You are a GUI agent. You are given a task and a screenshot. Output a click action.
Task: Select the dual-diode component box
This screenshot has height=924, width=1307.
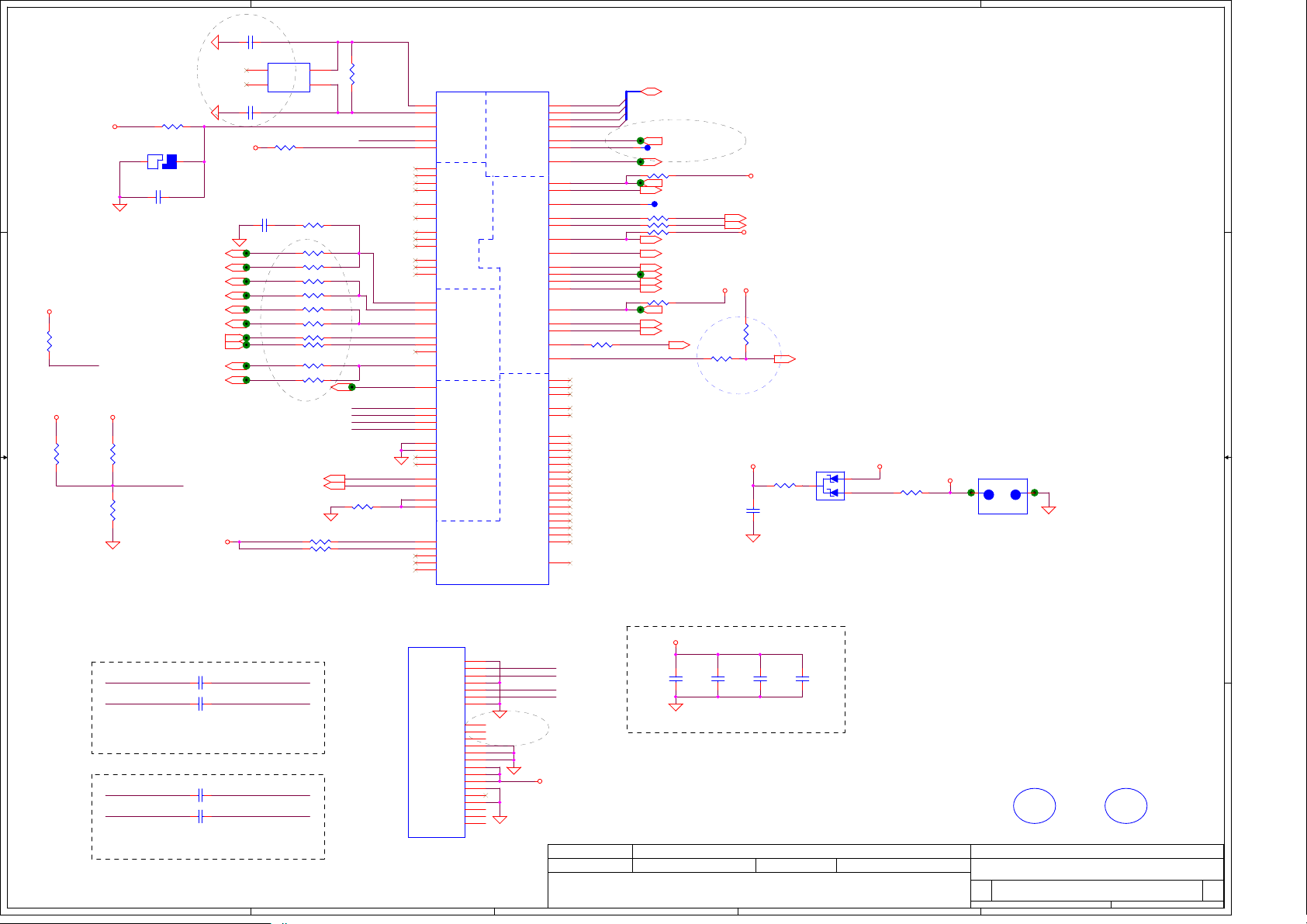click(830, 486)
